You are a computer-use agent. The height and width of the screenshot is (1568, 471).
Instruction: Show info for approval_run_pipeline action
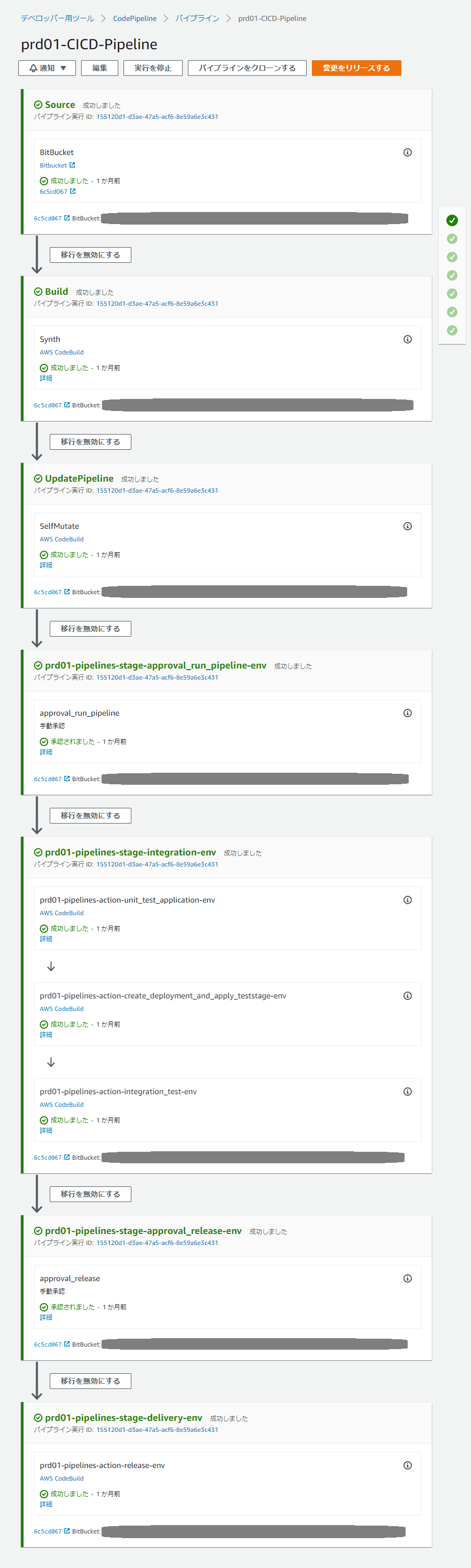407,714
